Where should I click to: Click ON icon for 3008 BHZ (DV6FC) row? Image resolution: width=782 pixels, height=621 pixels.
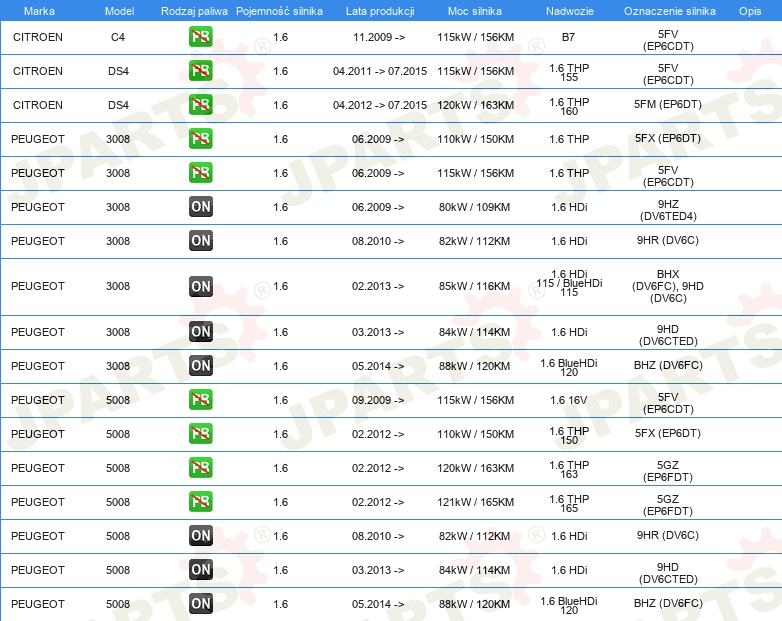(200, 366)
